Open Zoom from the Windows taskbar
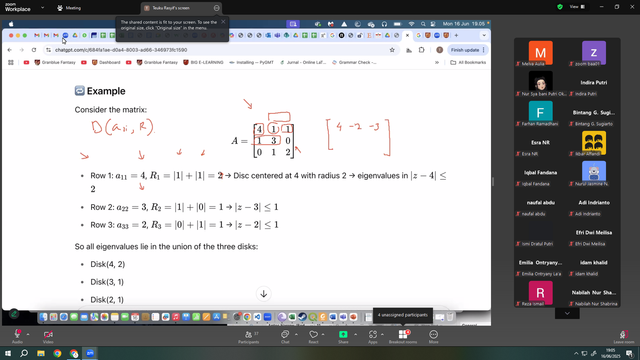Viewport: 640px width, 360px height. pos(90,353)
